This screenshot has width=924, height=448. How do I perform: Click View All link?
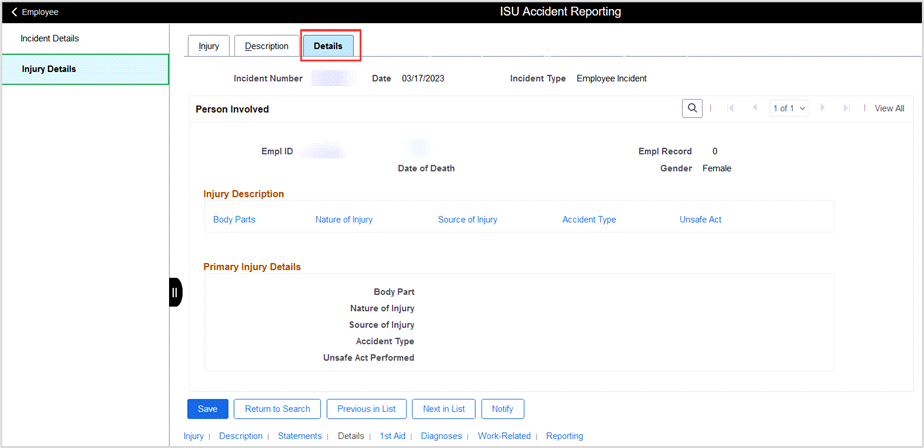tap(889, 108)
